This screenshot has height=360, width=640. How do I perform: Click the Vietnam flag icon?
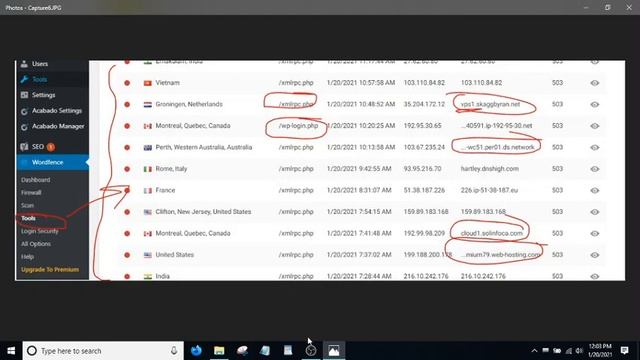coord(148,83)
